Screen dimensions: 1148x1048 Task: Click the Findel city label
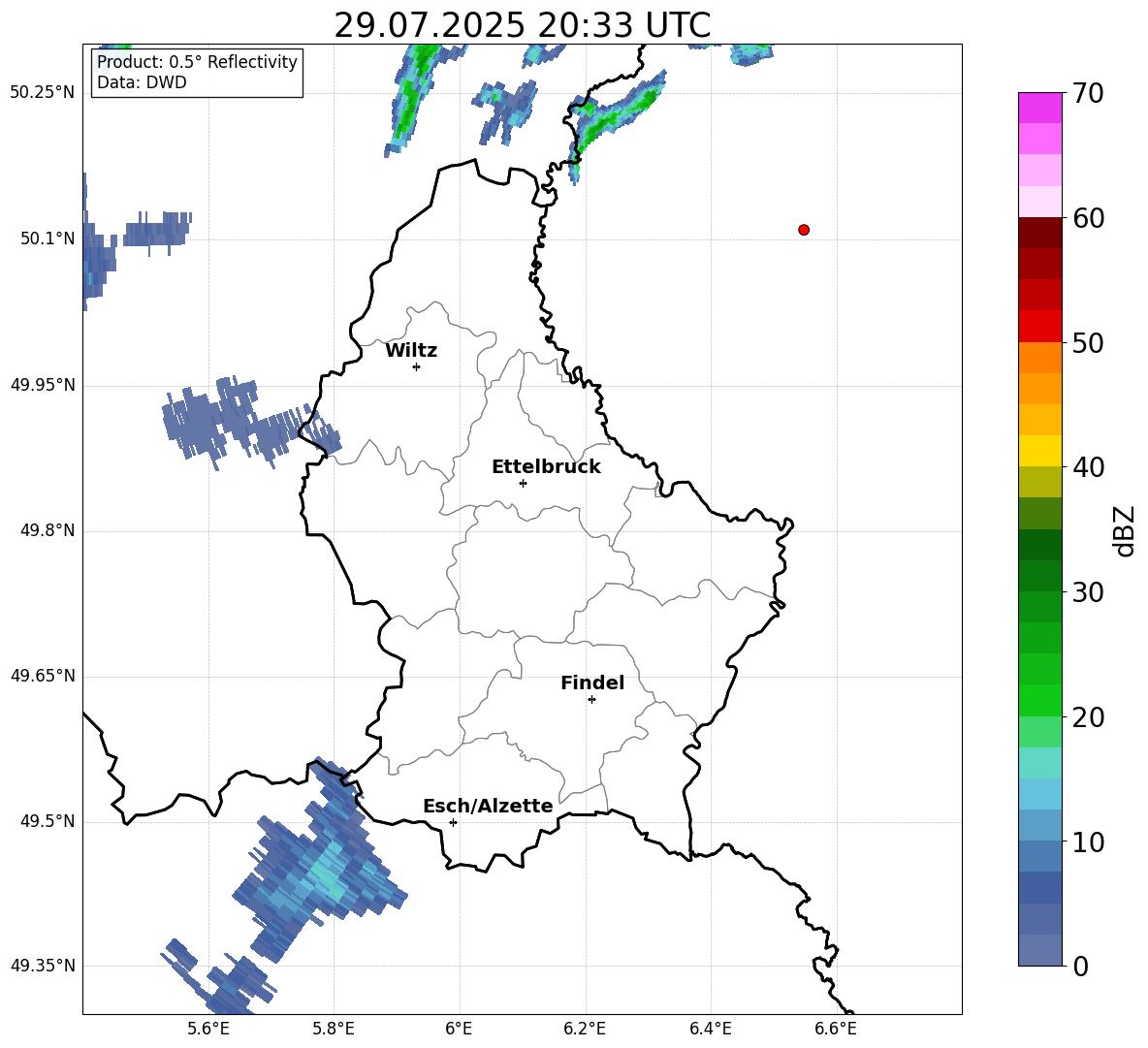click(592, 683)
